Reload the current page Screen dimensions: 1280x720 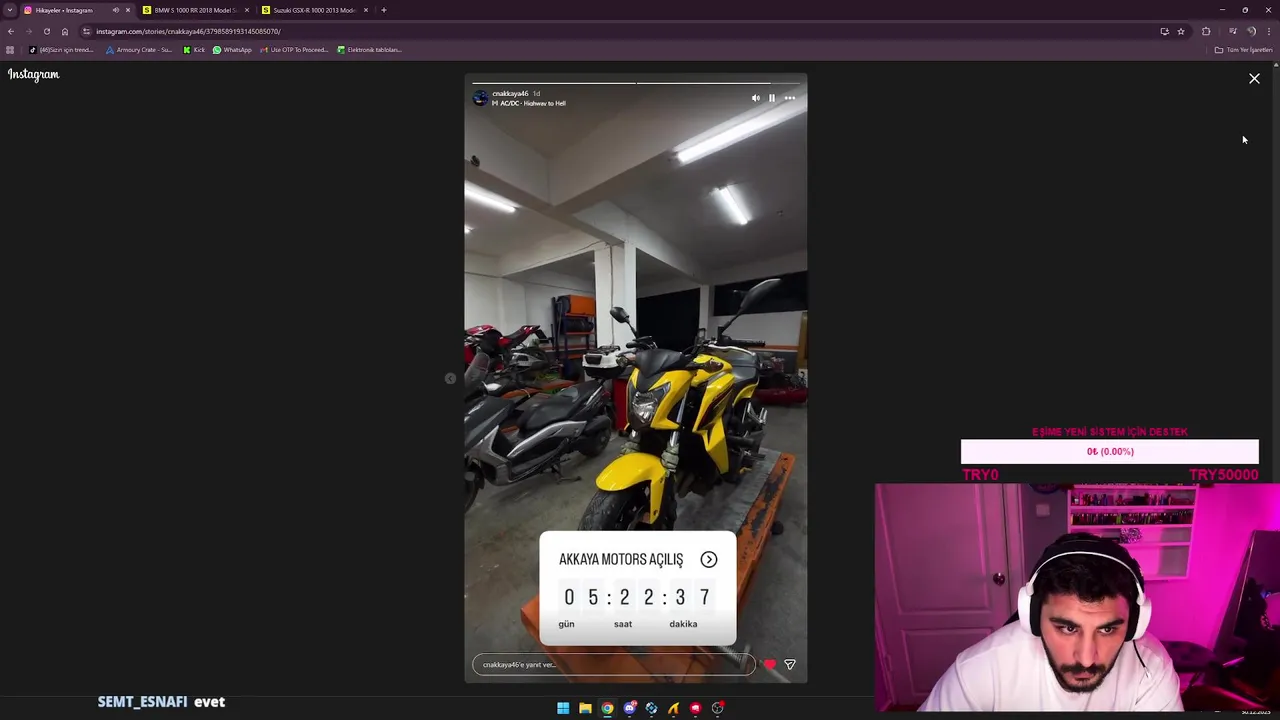(x=46, y=31)
